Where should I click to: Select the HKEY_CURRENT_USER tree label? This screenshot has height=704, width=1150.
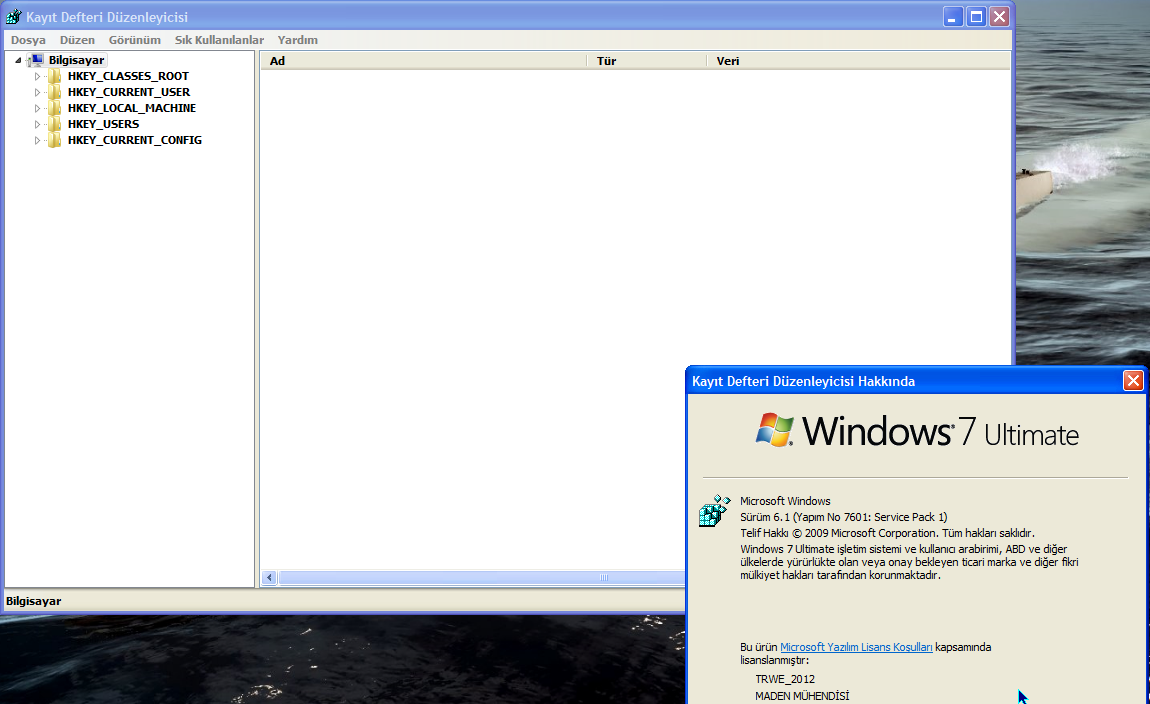(129, 92)
